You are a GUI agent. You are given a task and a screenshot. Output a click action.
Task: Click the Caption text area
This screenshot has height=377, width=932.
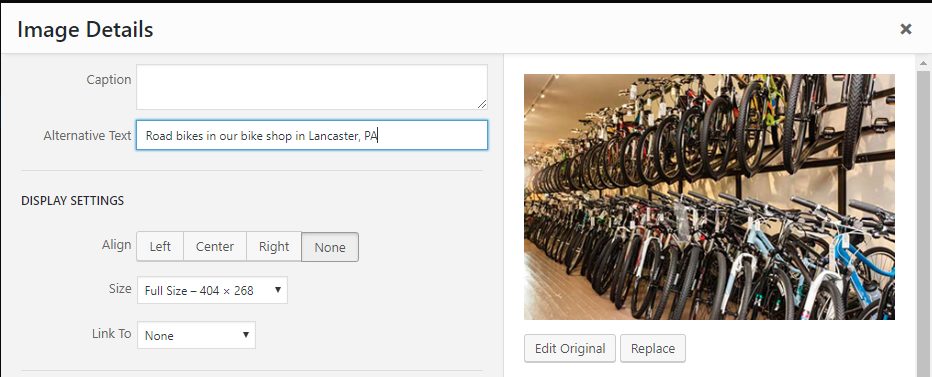pyautogui.click(x=311, y=87)
